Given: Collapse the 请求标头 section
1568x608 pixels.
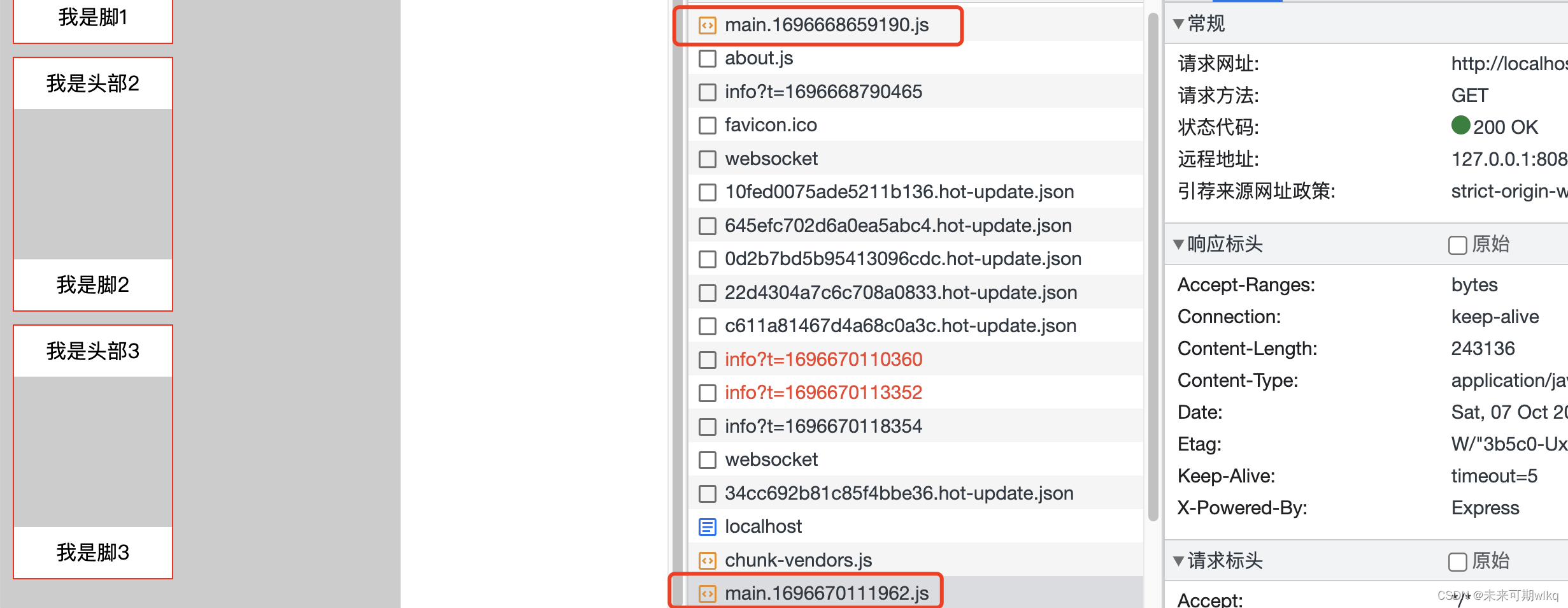Looking at the screenshot, I should pos(1178,561).
